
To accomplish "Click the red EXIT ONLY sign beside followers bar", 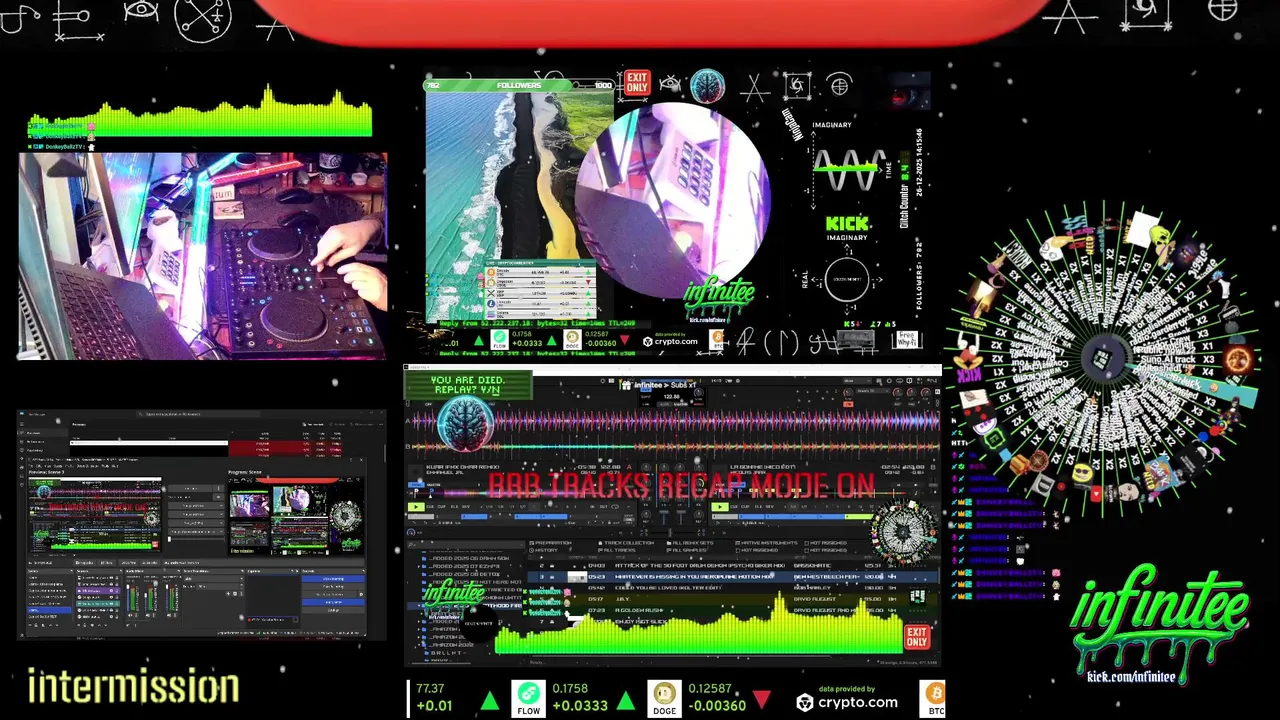I will (637, 82).
